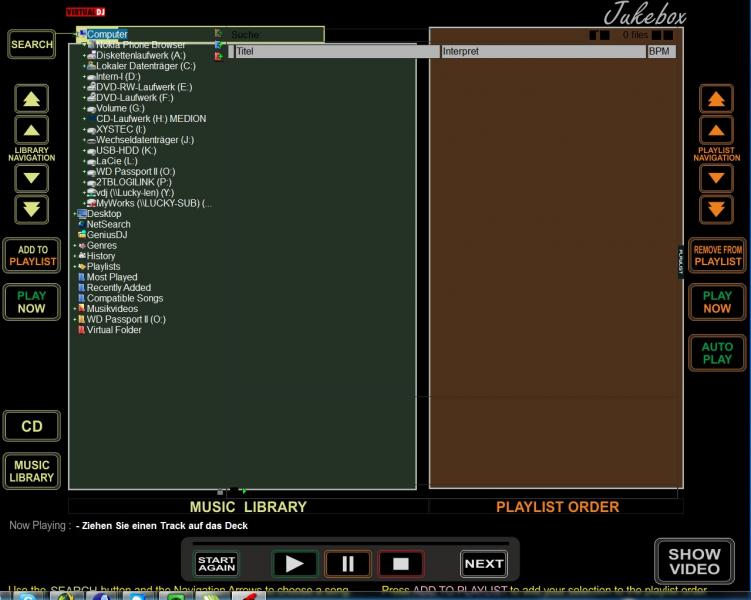Move playlist selection up with orange arrow
751x600 pixels.
point(716,130)
